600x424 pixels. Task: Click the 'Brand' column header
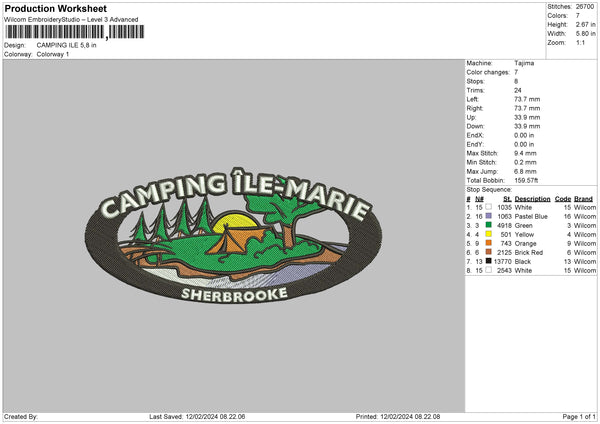[584, 199]
